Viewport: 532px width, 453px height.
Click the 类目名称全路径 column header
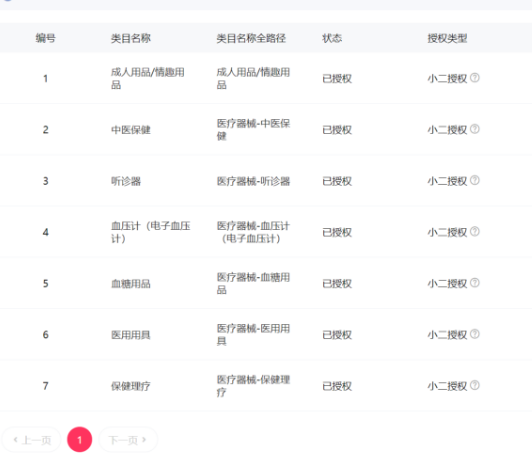coord(251,38)
